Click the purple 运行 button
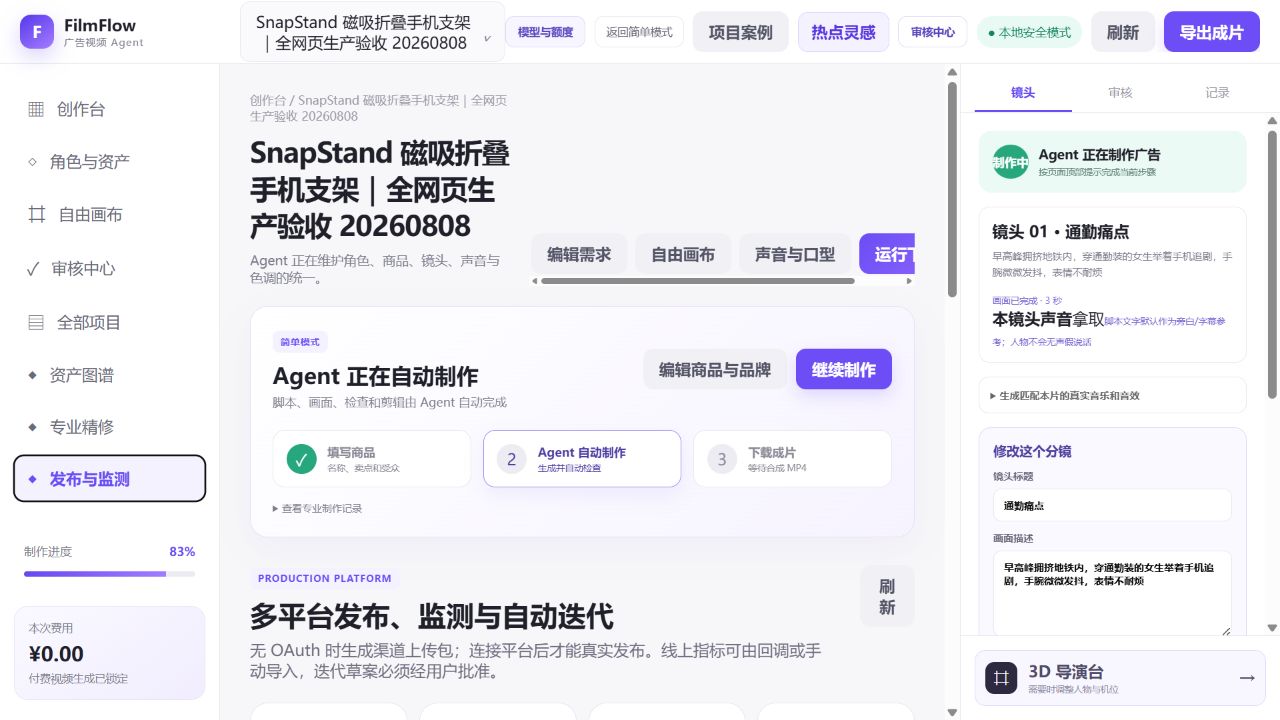This screenshot has width=1280, height=720. click(x=887, y=254)
